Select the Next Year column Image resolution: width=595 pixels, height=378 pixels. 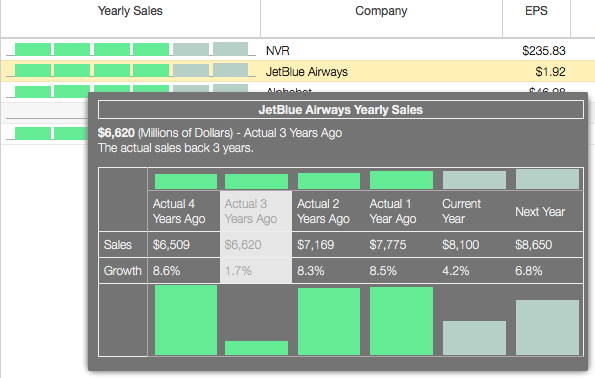click(x=540, y=212)
